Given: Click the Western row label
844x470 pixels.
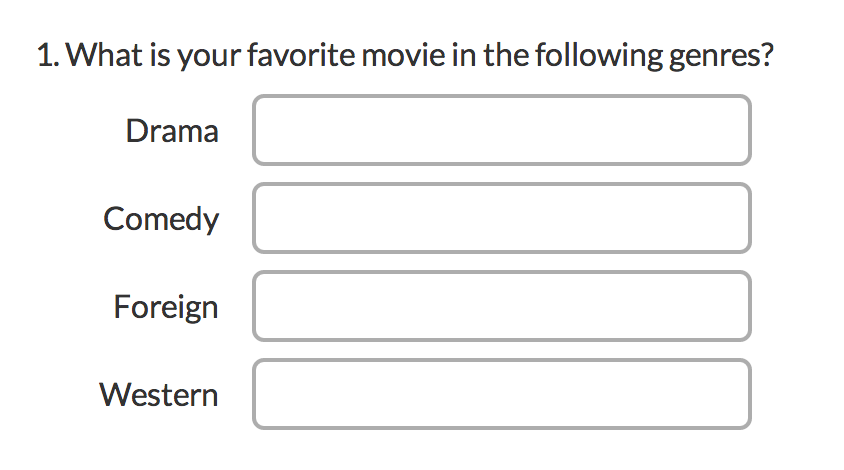Looking at the screenshot, I should 159,395.
